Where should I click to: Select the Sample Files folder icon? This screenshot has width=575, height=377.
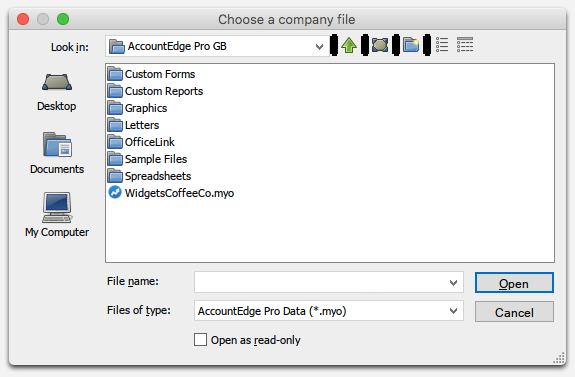click(115, 159)
